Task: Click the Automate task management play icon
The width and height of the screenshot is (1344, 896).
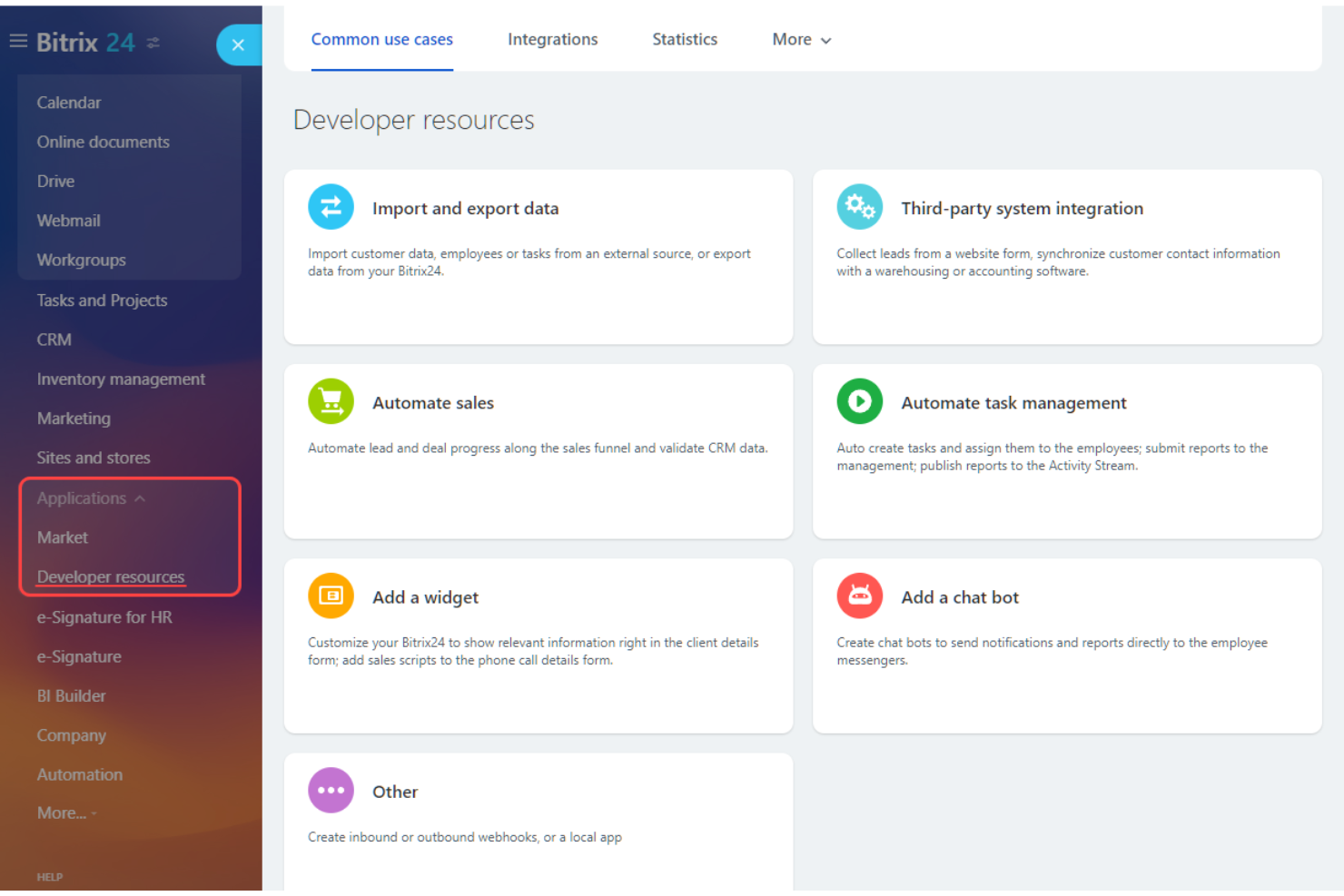Action: (859, 401)
